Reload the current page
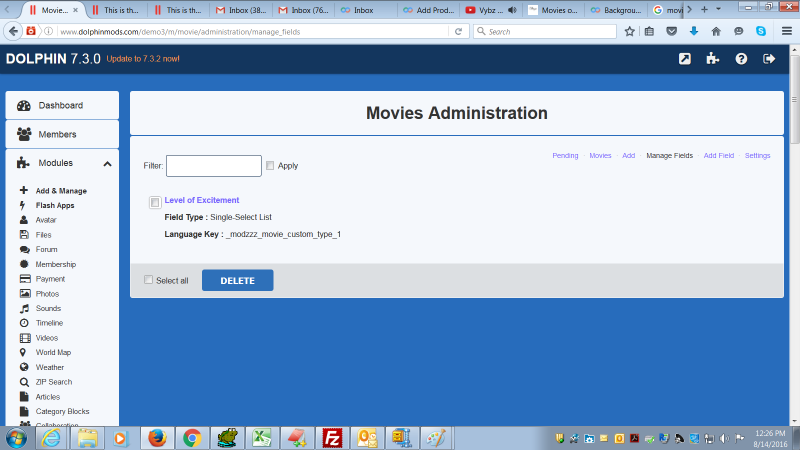This screenshot has width=800, height=450. pos(458,31)
